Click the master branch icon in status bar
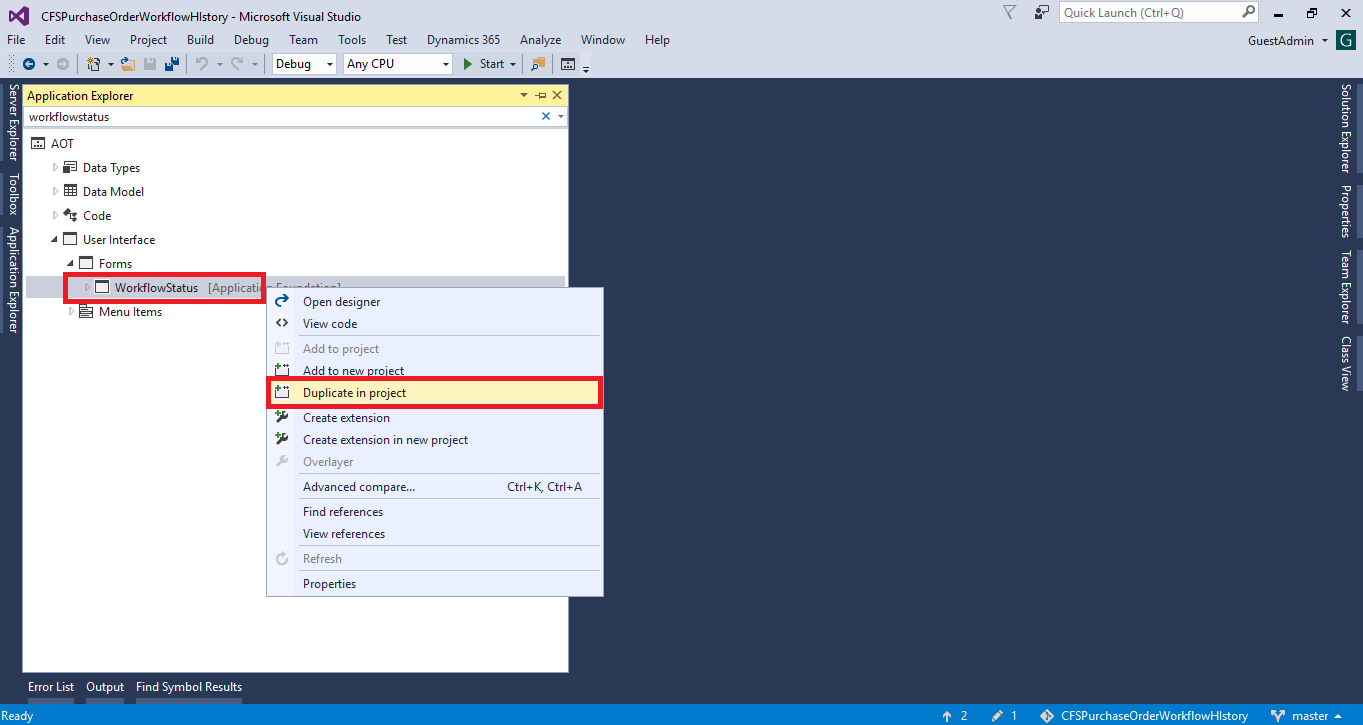Image resolution: width=1363 pixels, height=725 pixels. (1277, 716)
